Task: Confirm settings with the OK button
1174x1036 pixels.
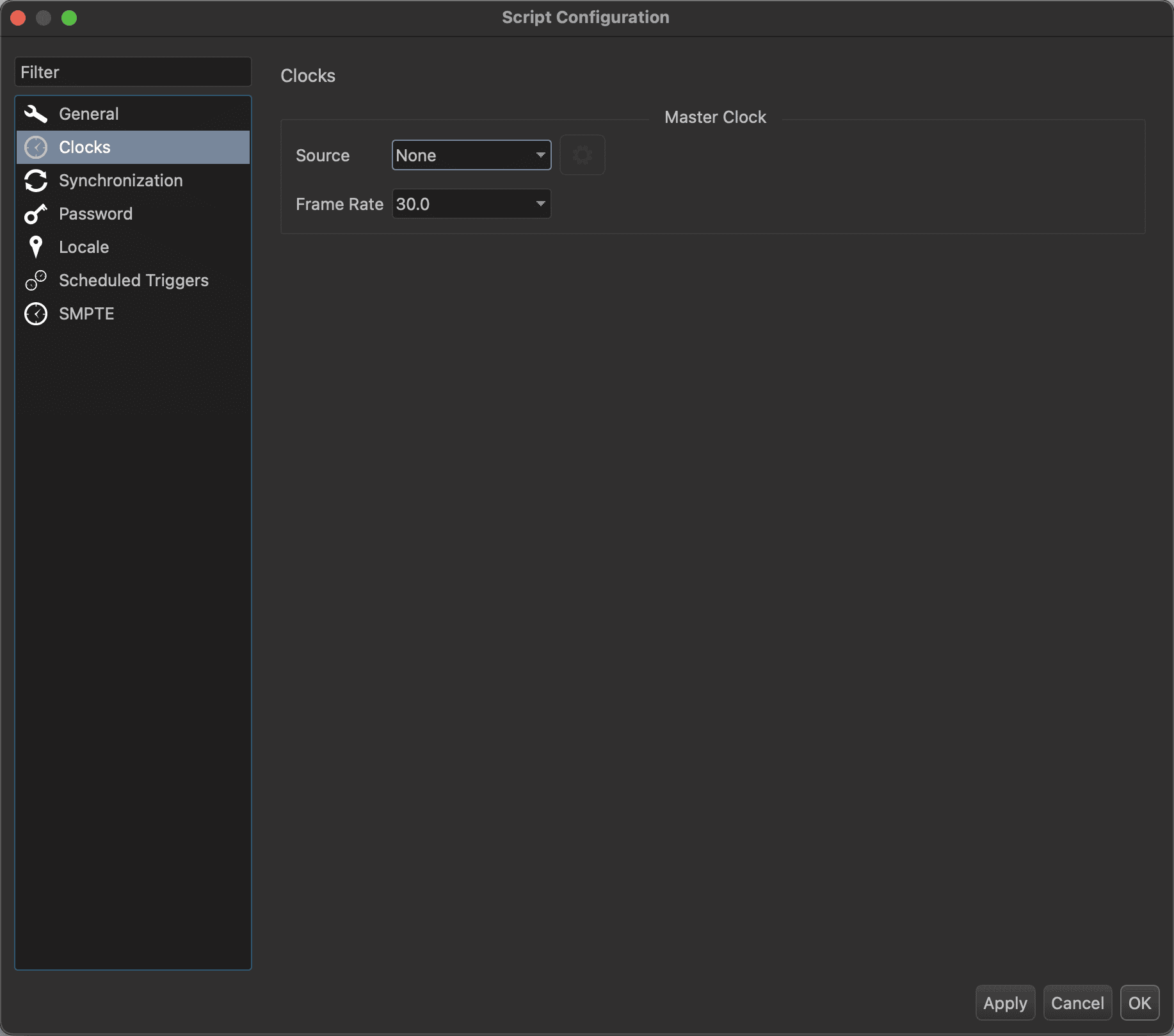Action: coord(1139,1003)
